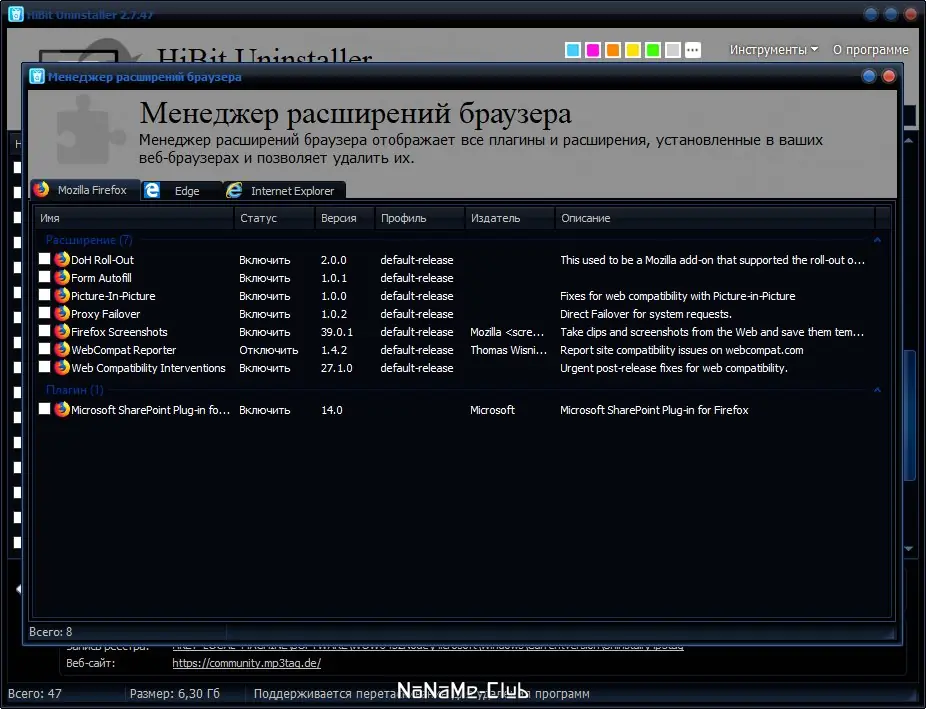
Task: Click the main window scrollbar up arrow
Action: click(909, 141)
